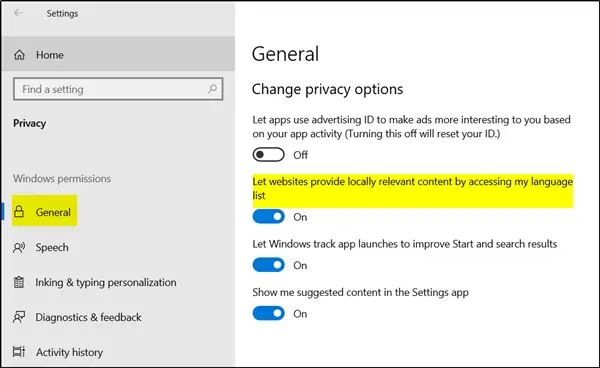Screen dimensions: 600x368
Task: Open the Speech privacy section
Action: [x=52, y=248]
